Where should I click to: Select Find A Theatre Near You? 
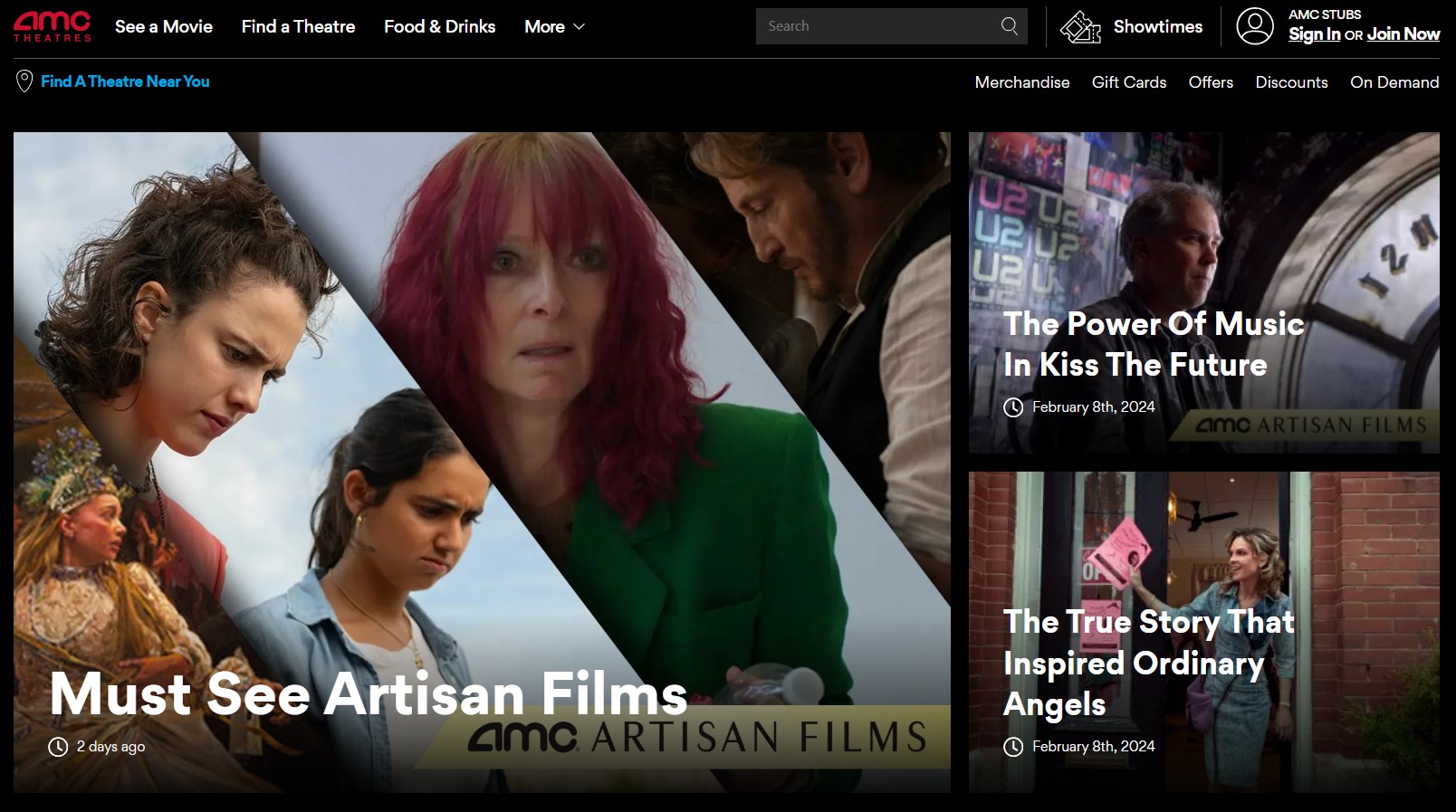coord(125,81)
